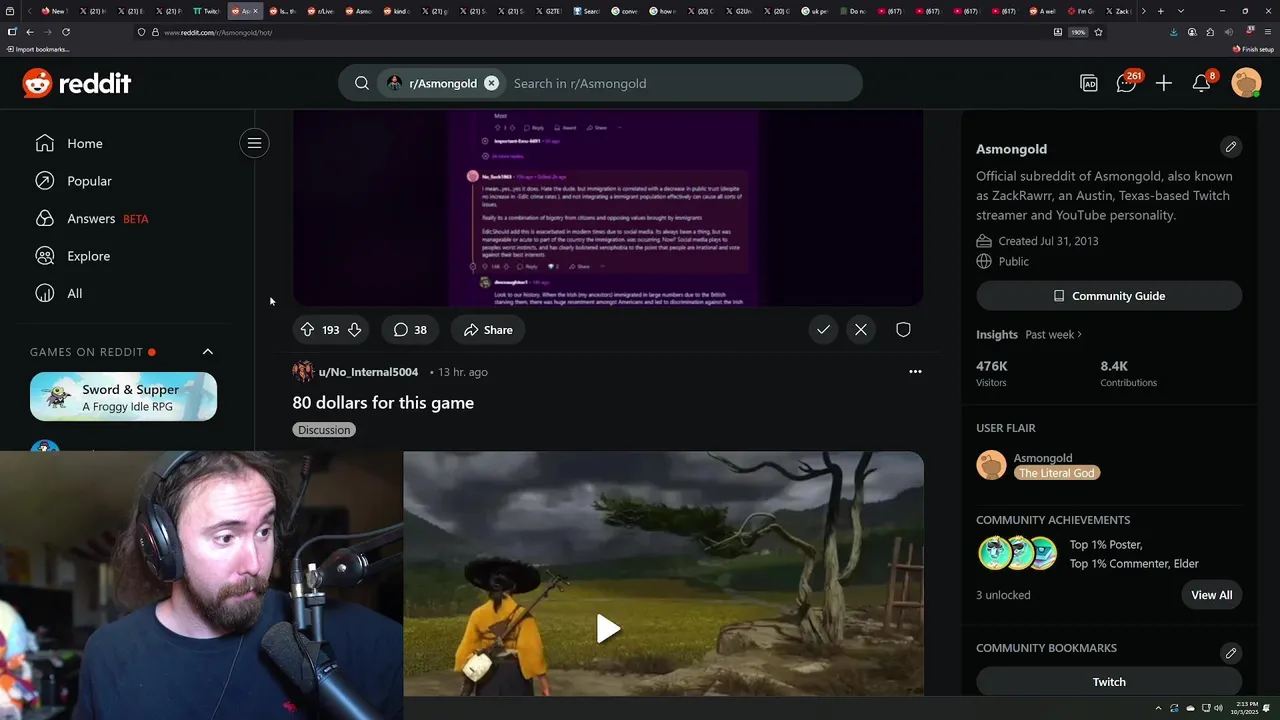The width and height of the screenshot is (1280, 720).
Task: Open a new browser tab
Action: tap(1160, 11)
